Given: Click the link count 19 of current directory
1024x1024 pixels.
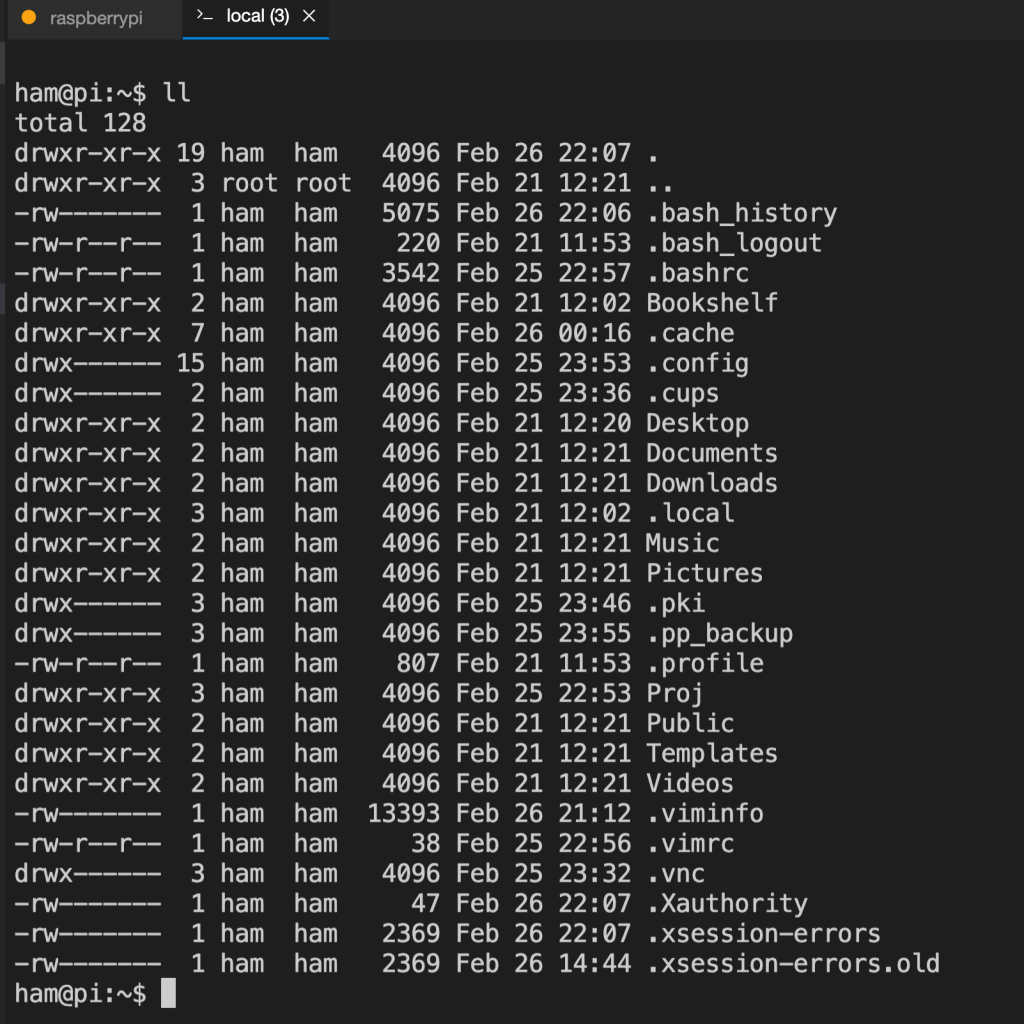Looking at the screenshot, I should pos(191,153).
